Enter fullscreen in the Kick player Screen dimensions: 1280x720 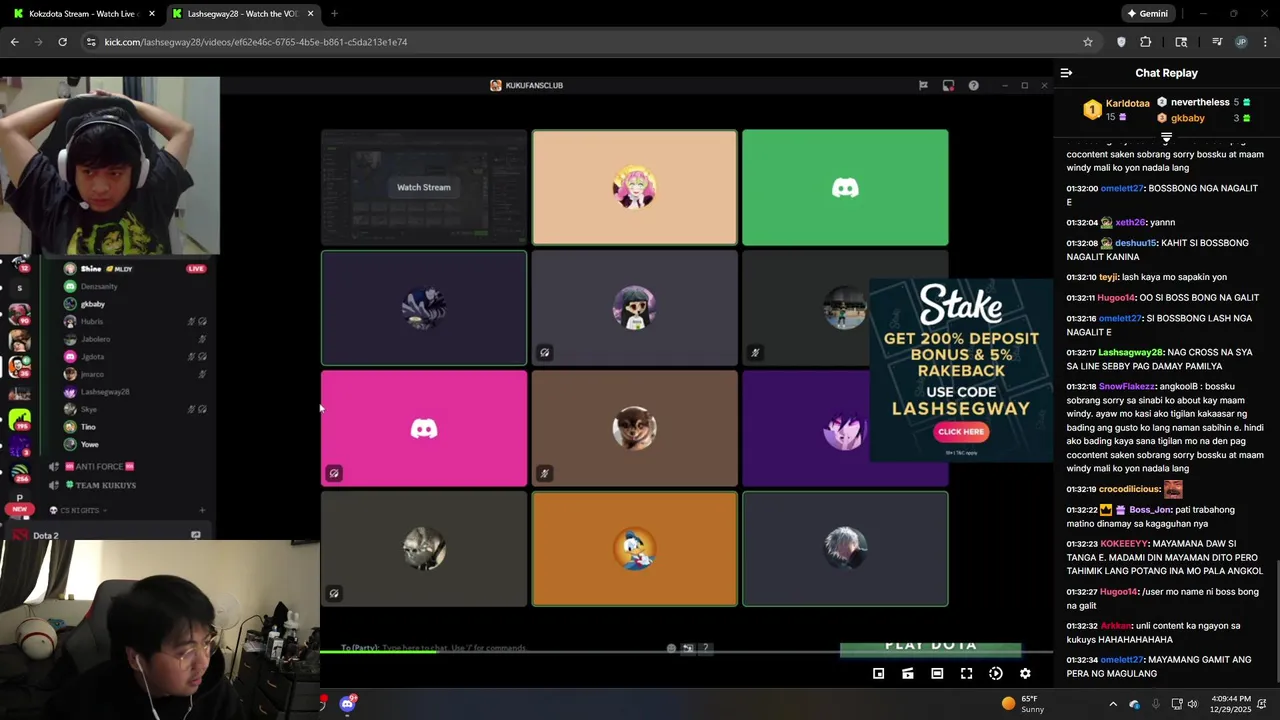pos(966,674)
